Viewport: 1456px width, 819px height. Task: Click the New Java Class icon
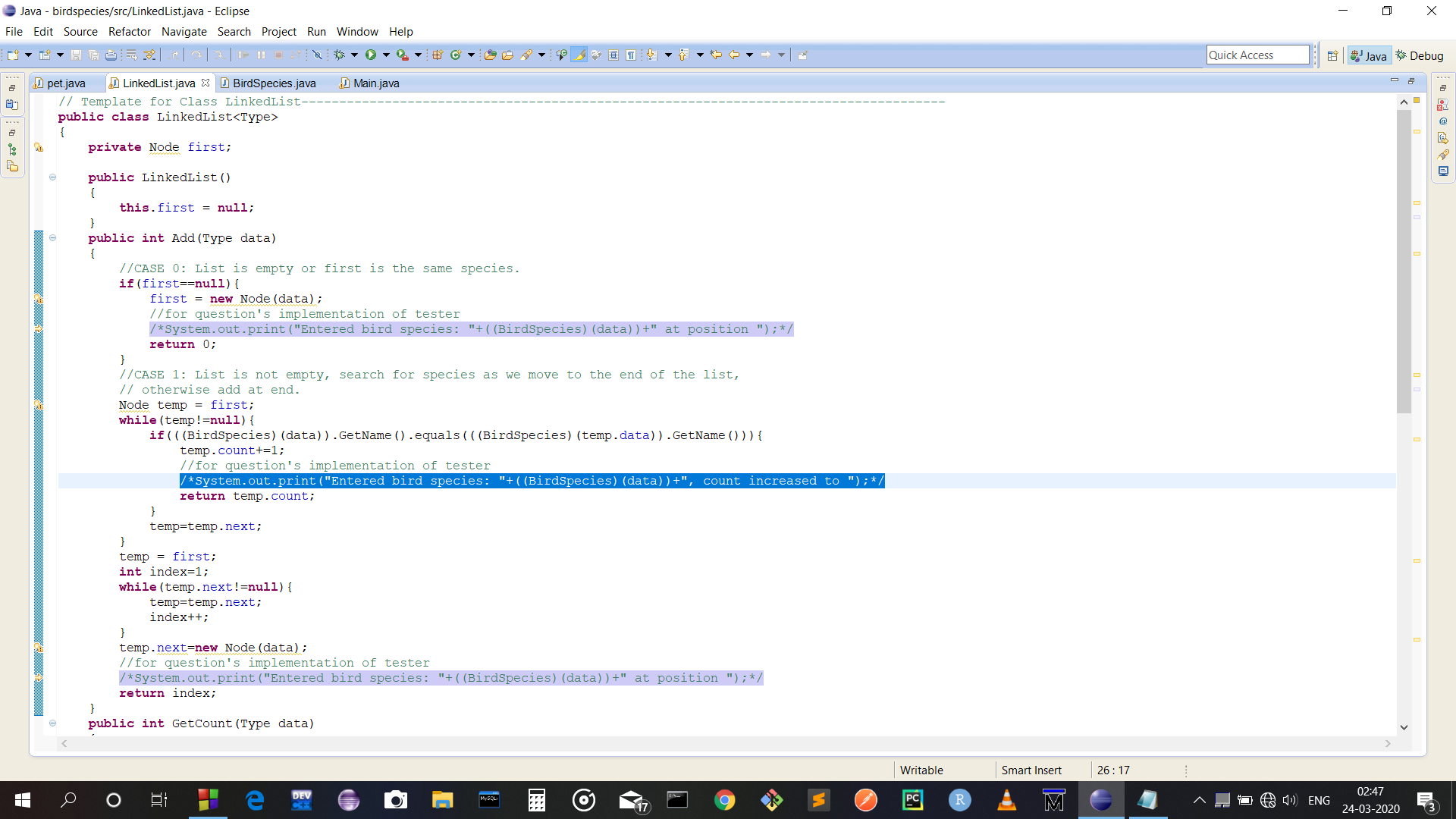(456, 55)
